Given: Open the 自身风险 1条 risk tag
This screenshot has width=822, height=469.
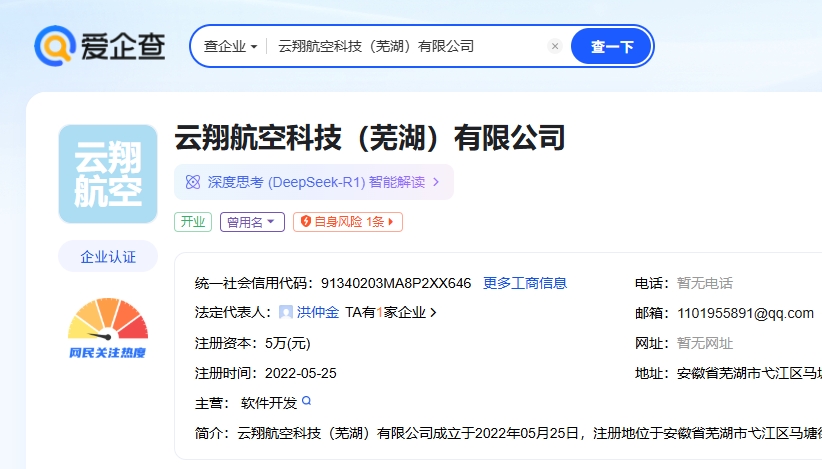Looking at the screenshot, I should pyautogui.click(x=348, y=222).
